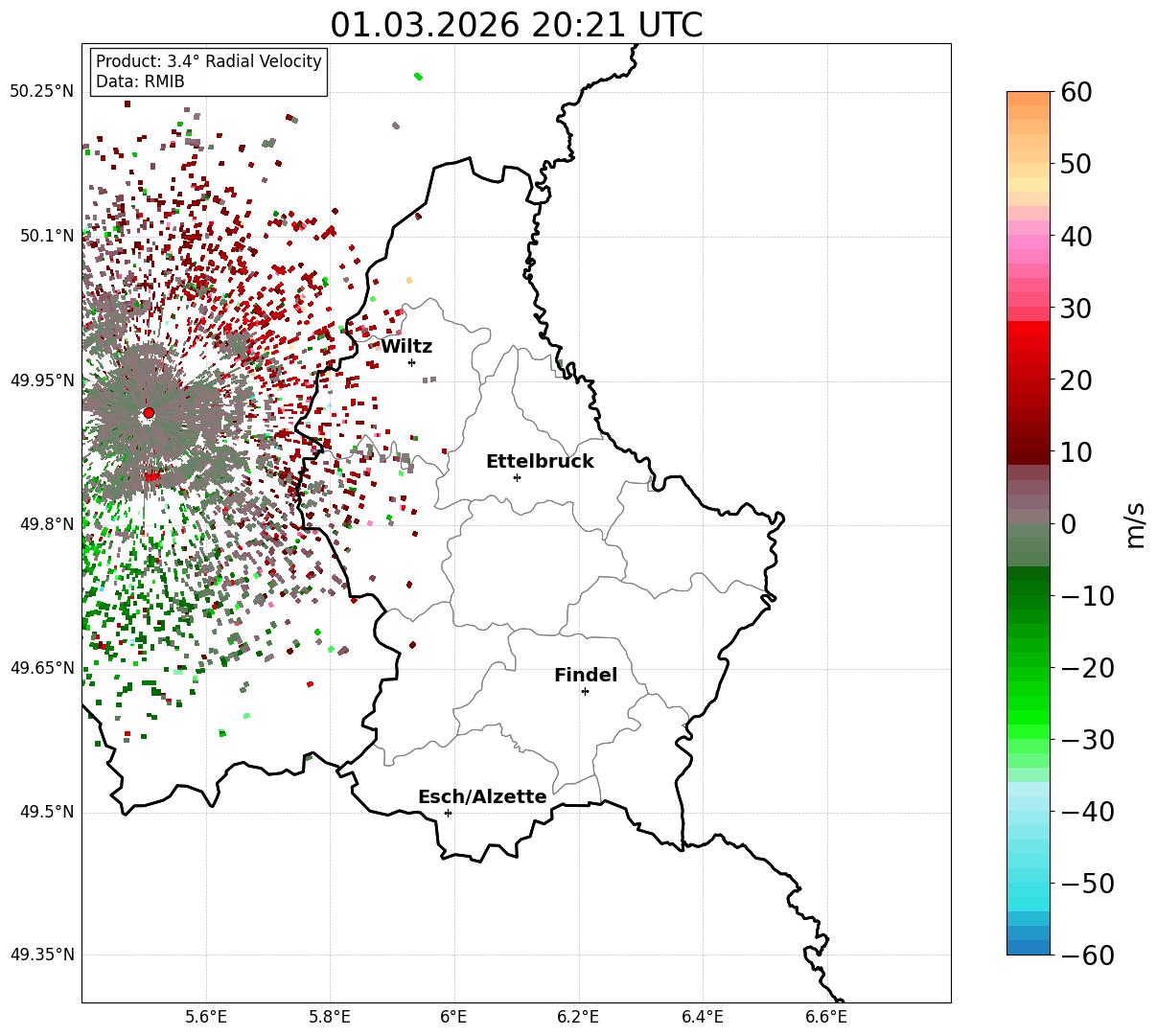Click the Ettelbruck station cross marker

(x=517, y=477)
